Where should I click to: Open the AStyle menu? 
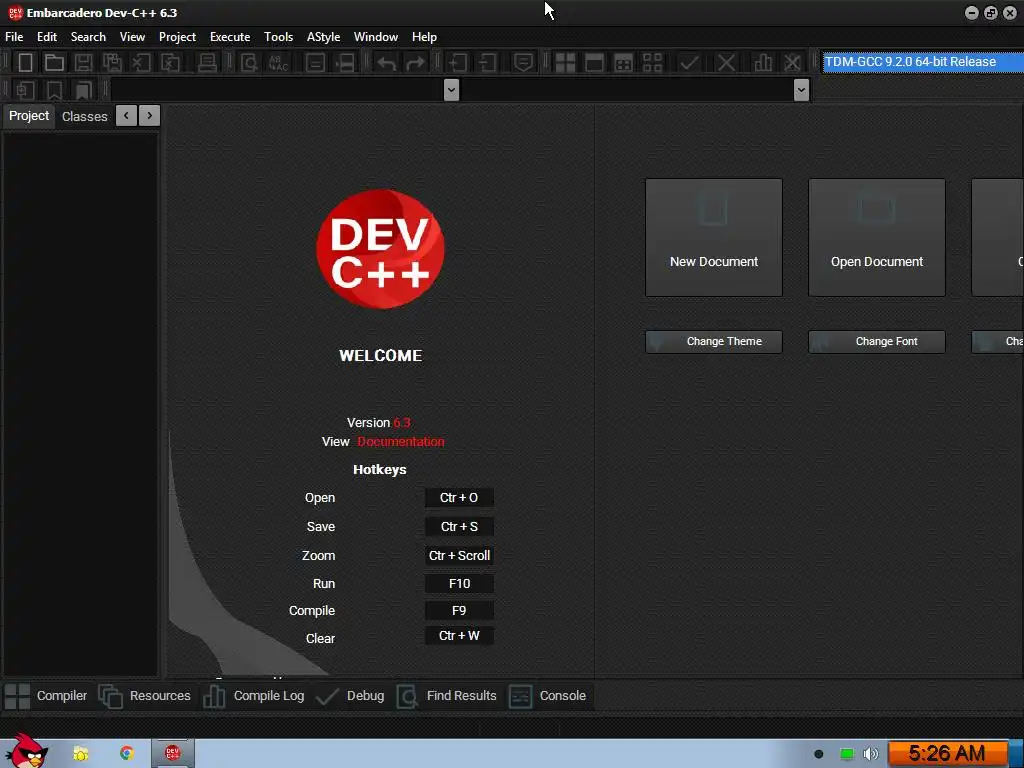pos(323,37)
